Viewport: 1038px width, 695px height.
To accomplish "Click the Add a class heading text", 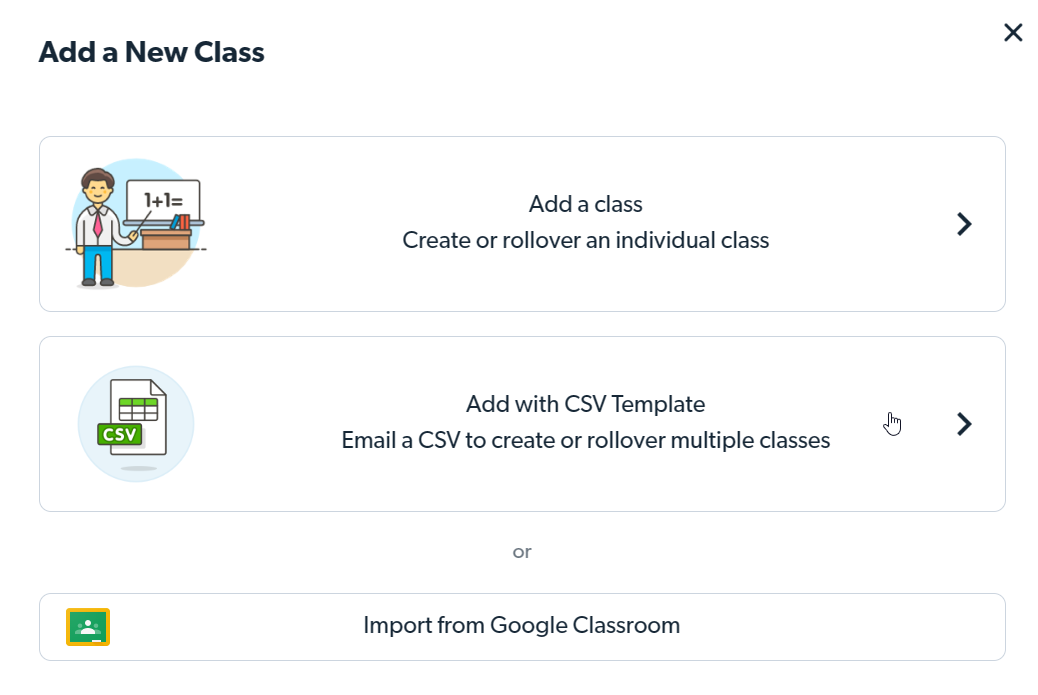I will pyautogui.click(x=585, y=204).
